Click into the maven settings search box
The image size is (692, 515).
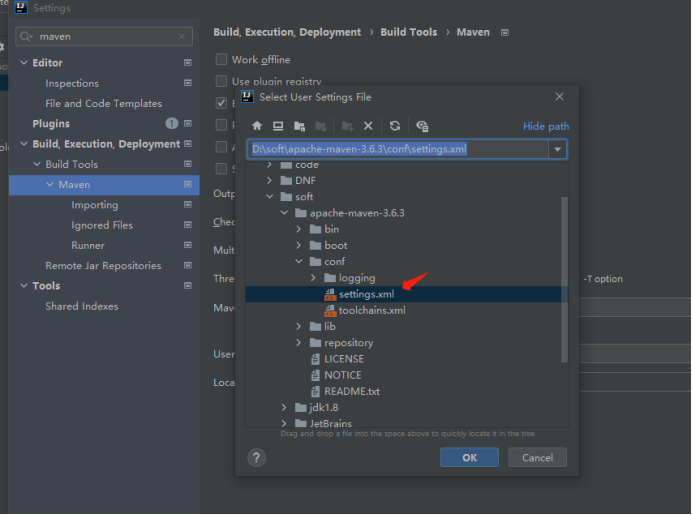click(104, 37)
